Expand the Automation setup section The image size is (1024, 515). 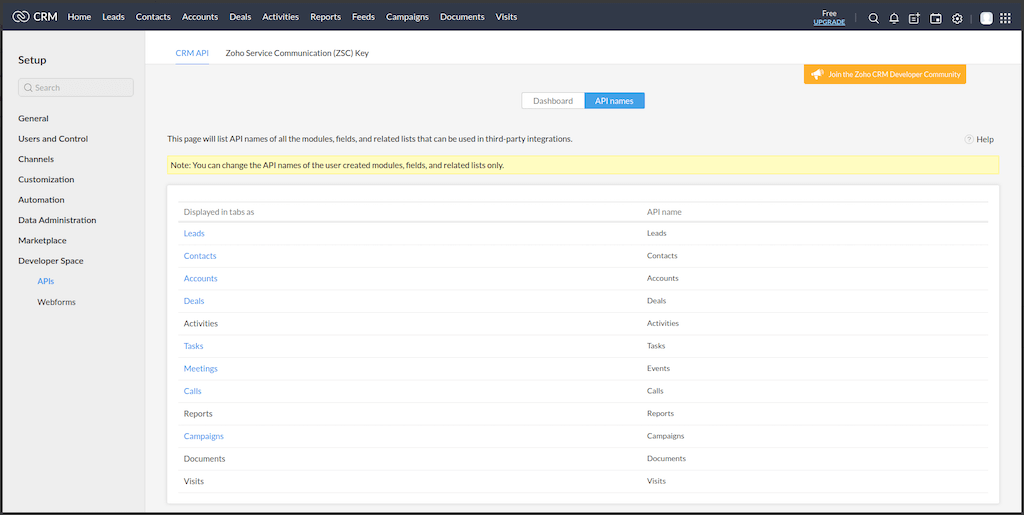coord(41,200)
